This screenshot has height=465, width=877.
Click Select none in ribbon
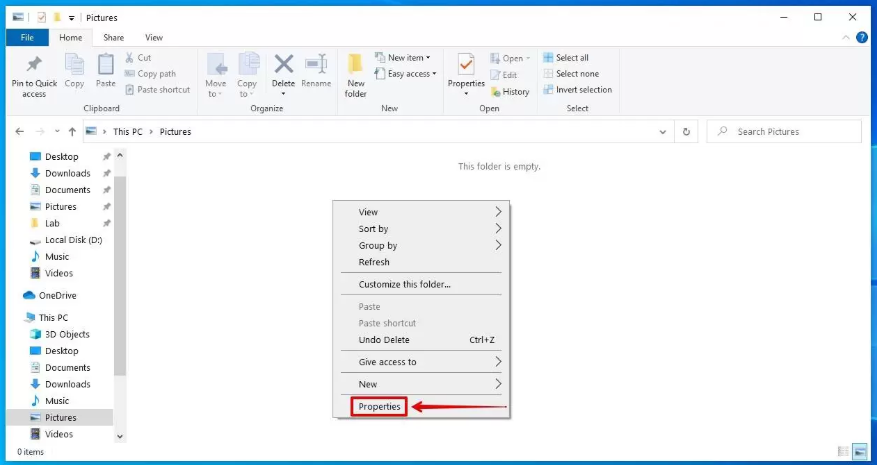(571, 74)
